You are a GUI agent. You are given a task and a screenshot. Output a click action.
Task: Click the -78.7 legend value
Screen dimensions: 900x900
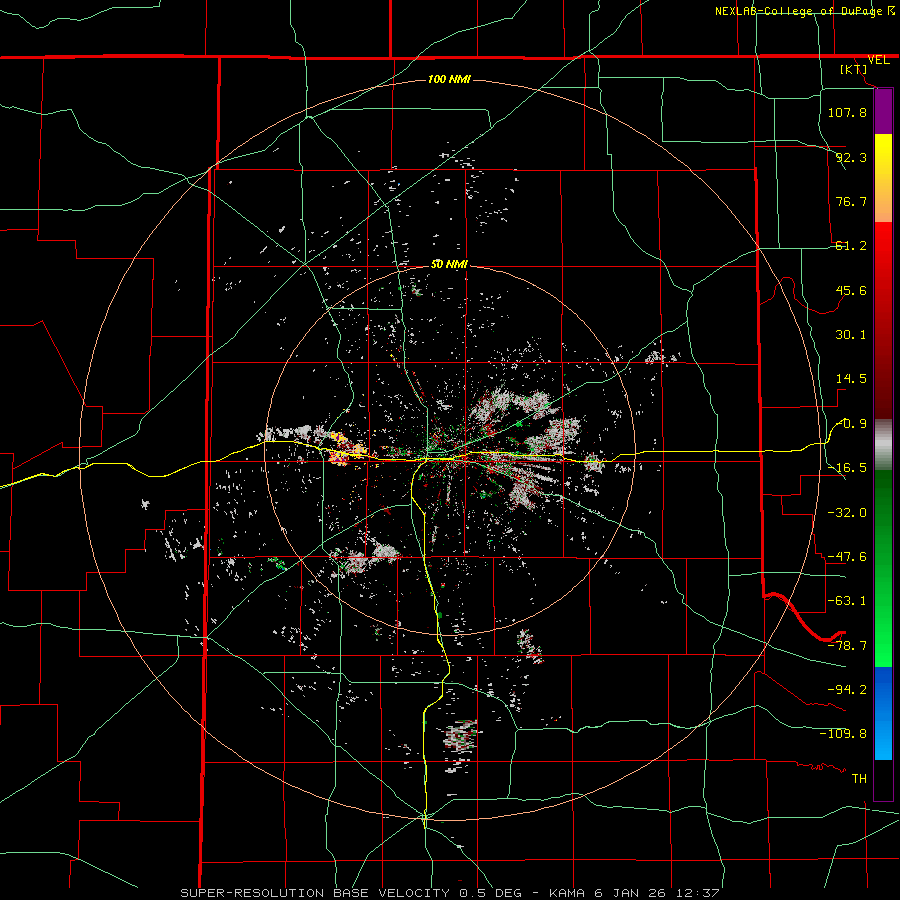tap(847, 646)
